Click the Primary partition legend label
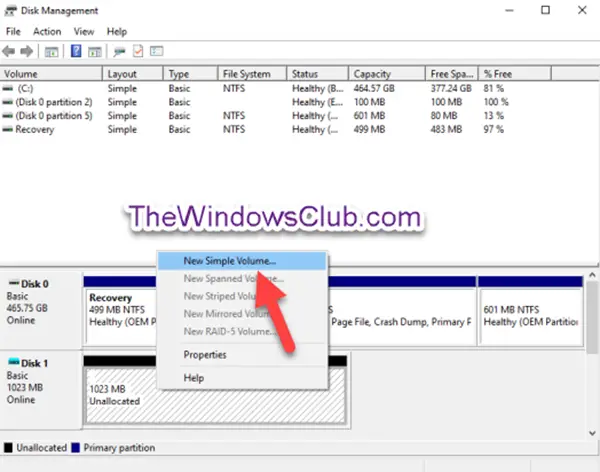This screenshot has height=472, width=600. pos(119,448)
